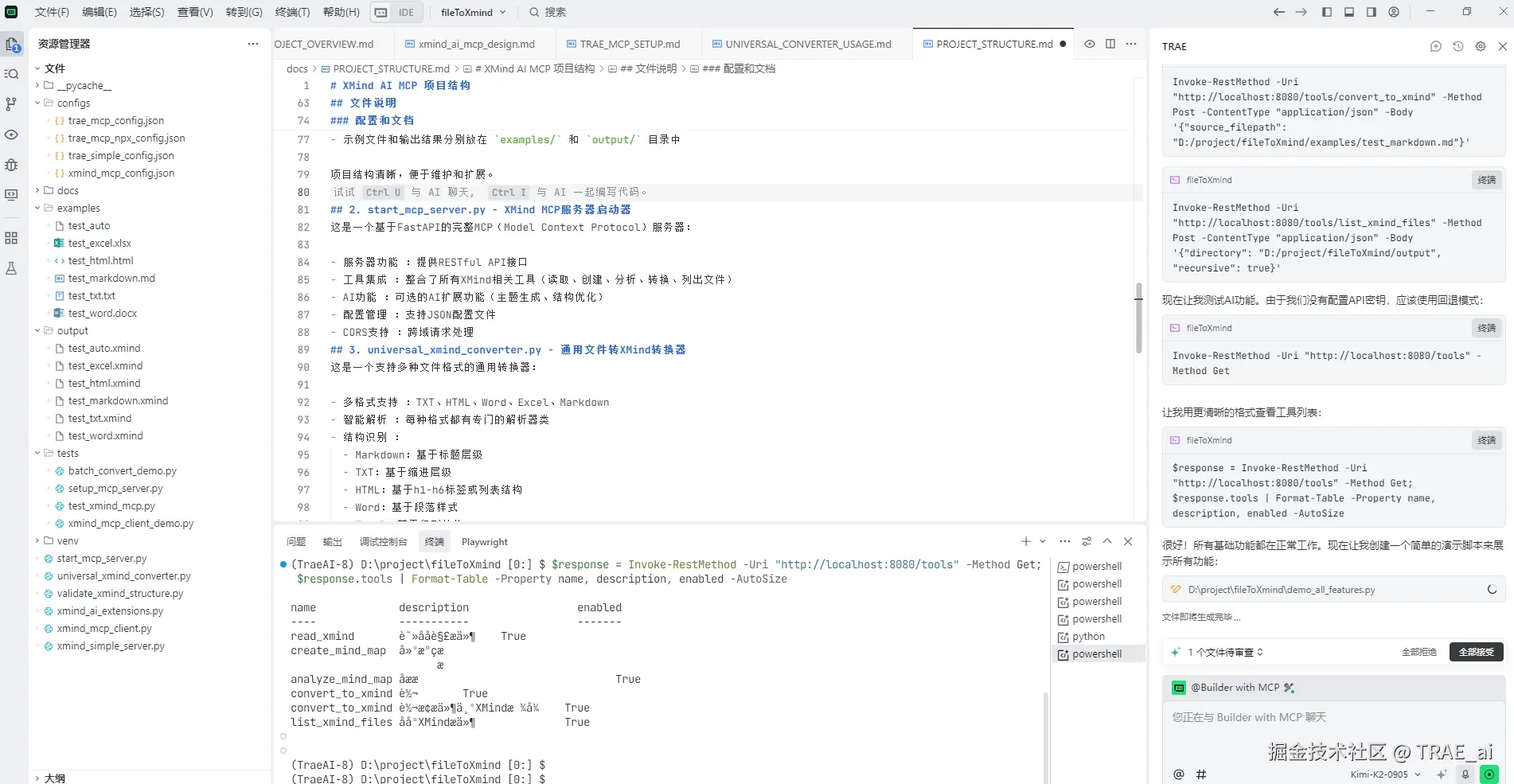This screenshot has height=784, width=1514.
Task: Insert # context reference in chat input
Action: click(x=1201, y=774)
